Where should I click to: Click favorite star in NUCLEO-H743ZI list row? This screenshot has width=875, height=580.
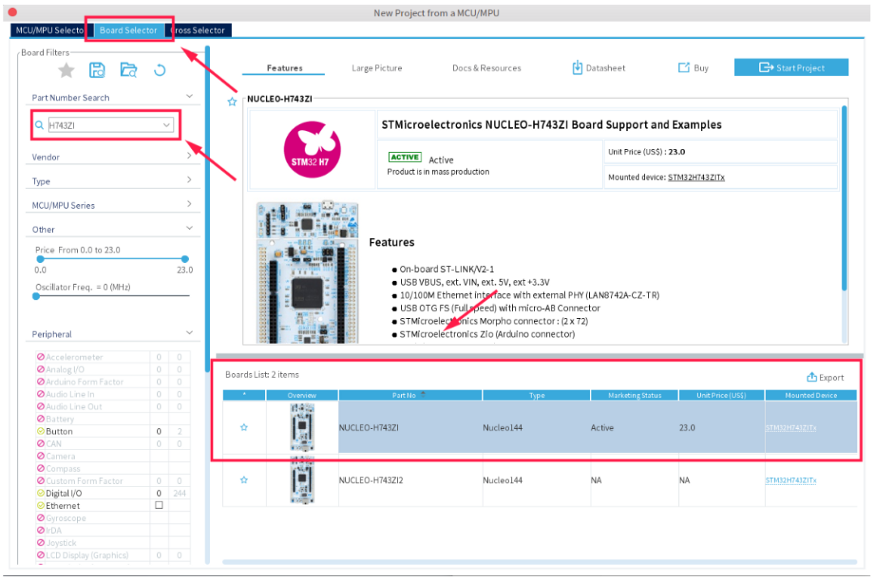point(244,427)
